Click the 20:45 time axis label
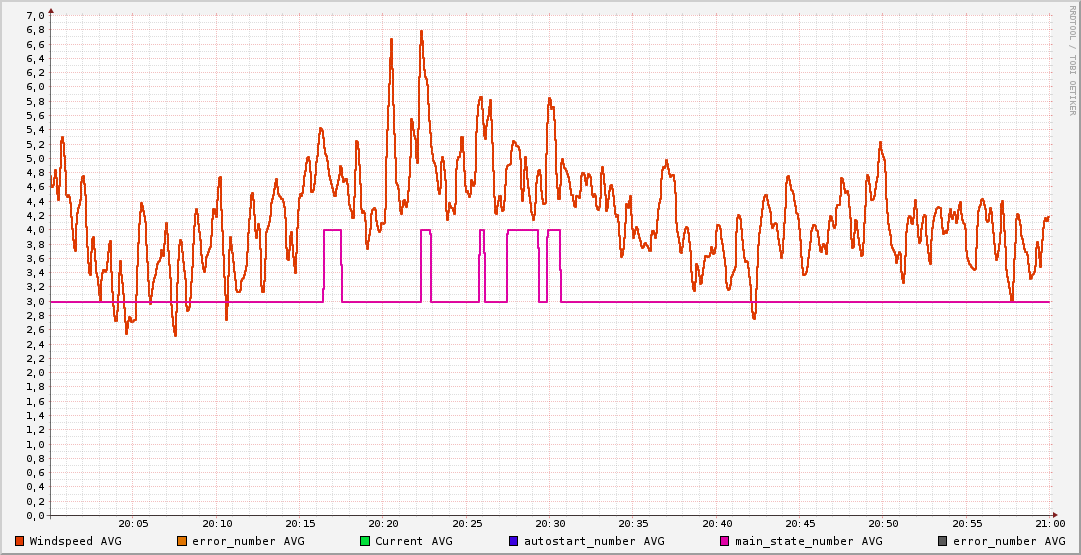Image resolution: width=1081 pixels, height=555 pixels. (800, 524)
